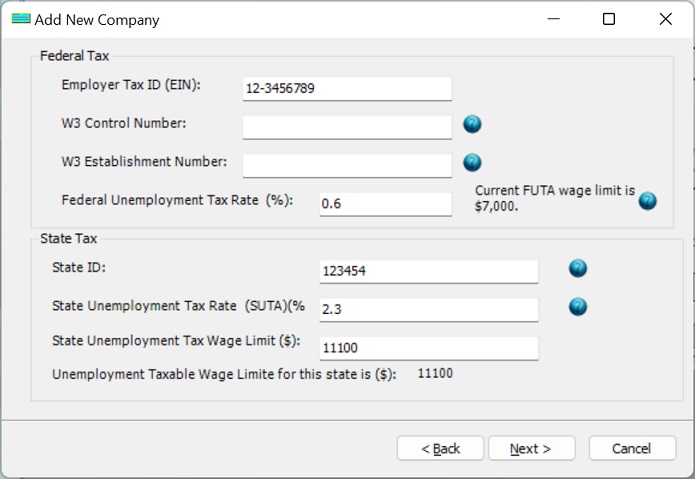Proceed by pressing the Next button
The width and height of the screenshot is (695, 479).
point(532,448)
